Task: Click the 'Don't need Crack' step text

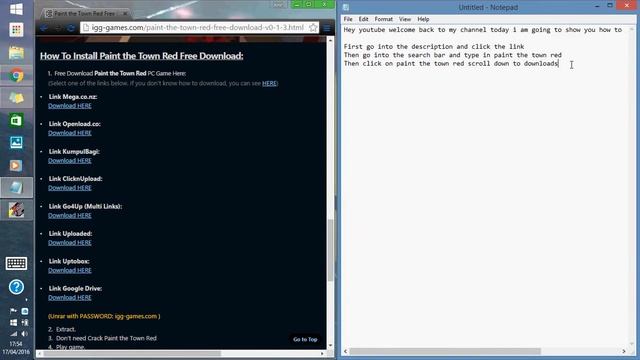Action: point(106,338)
